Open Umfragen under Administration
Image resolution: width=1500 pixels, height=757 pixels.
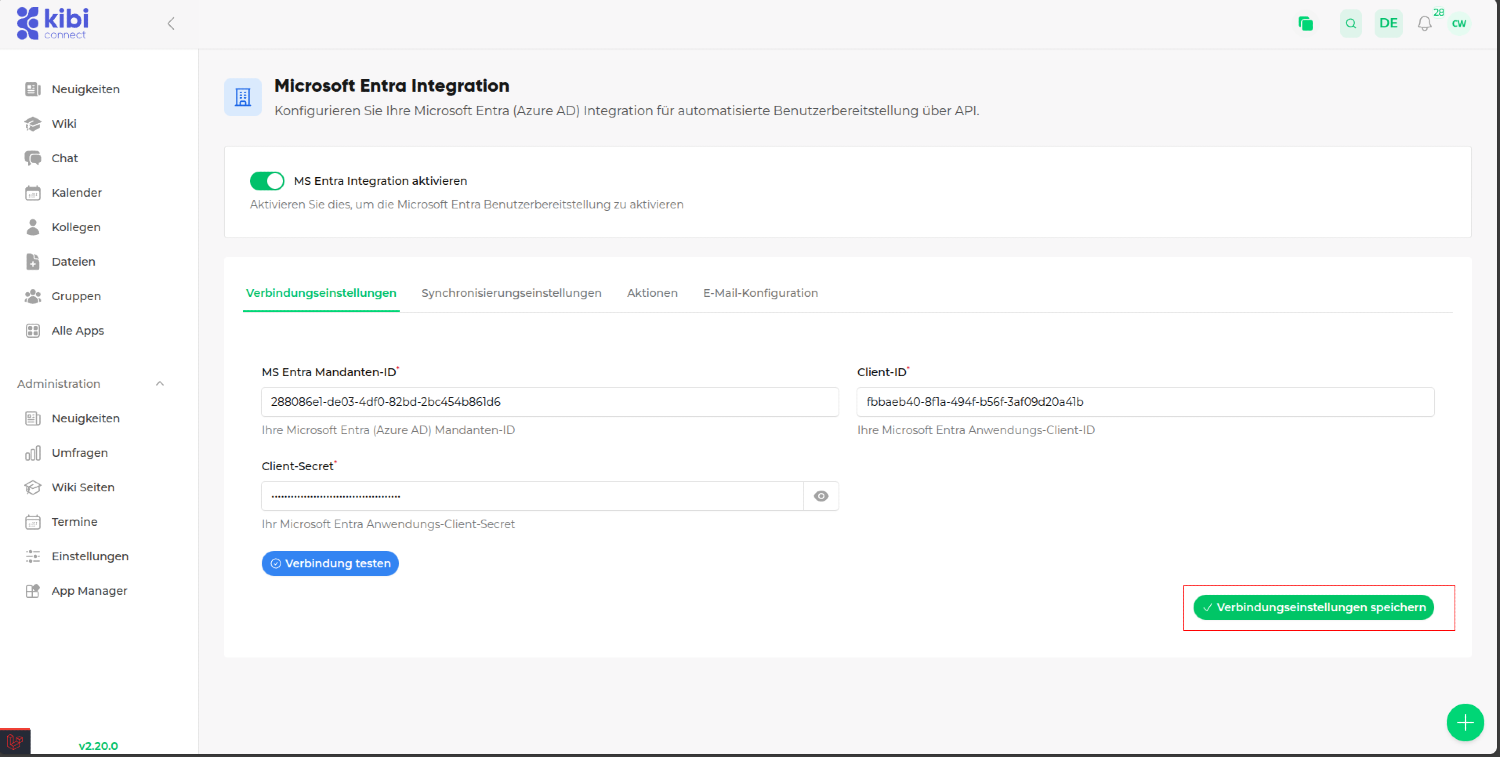[x=80, y=453]
